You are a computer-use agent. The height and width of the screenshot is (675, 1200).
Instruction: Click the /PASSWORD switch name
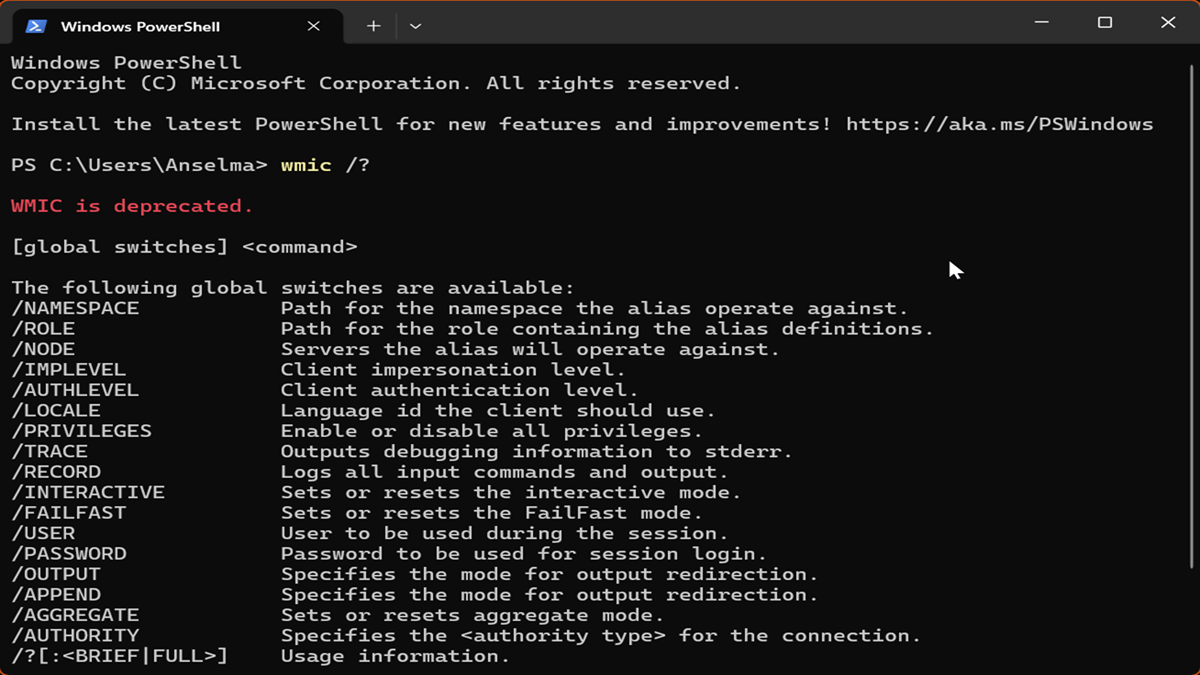pos(69,554)
